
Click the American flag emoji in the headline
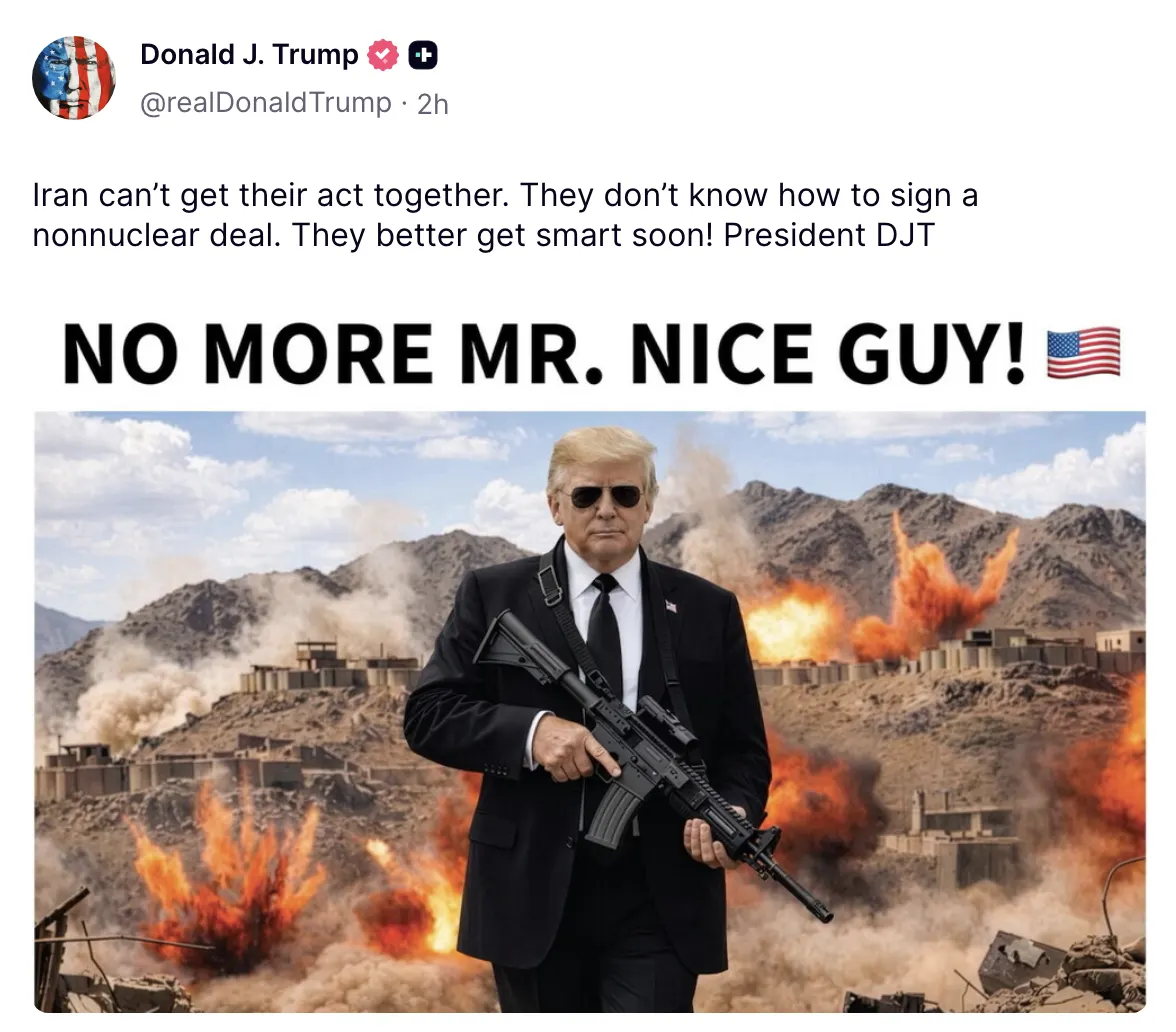click(1083, 352)
